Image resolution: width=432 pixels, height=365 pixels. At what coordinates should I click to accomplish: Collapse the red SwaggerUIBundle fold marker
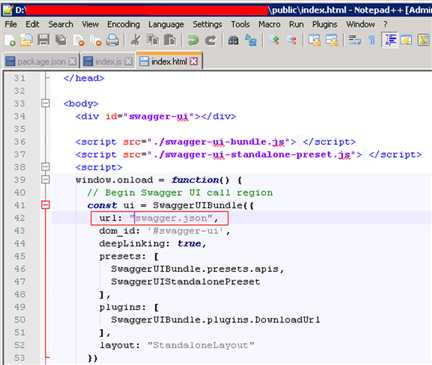(x=45, y=205)
